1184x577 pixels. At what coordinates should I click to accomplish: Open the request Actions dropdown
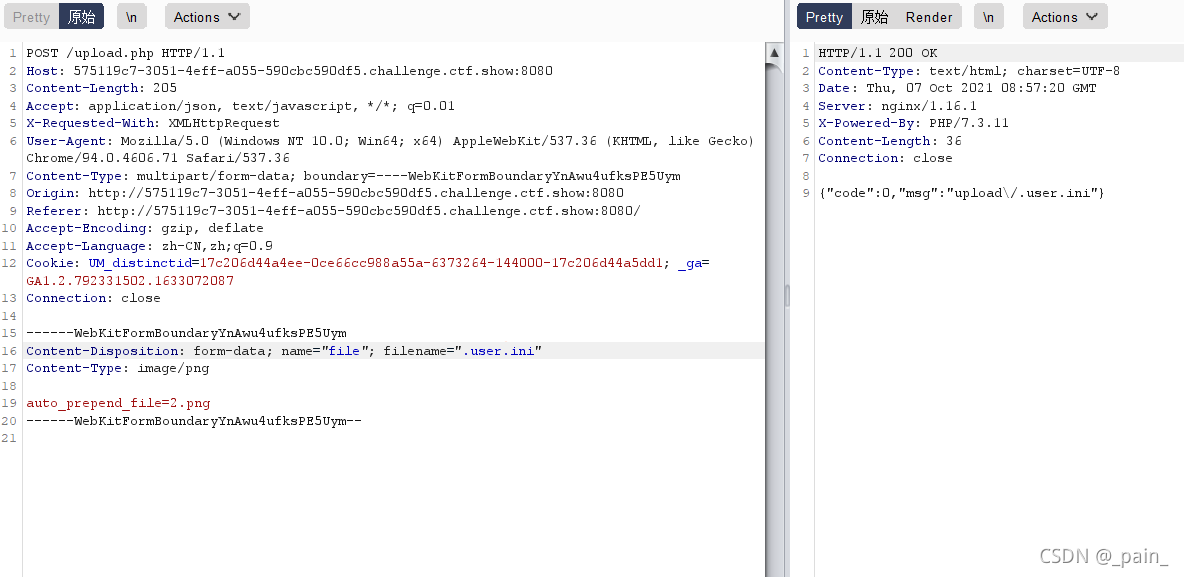(207, 17)
